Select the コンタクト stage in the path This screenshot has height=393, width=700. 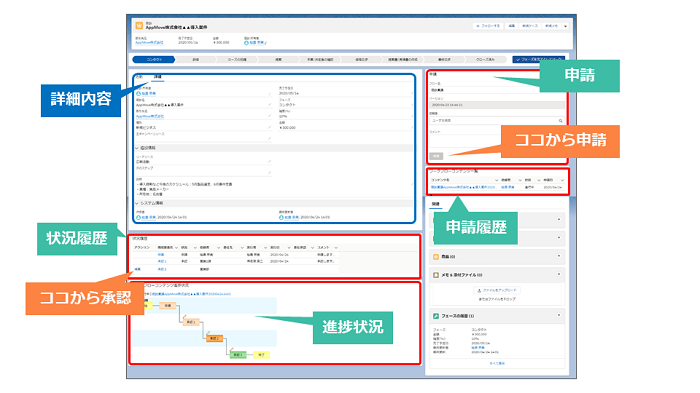pyautogui.click(x=154, y=59)
